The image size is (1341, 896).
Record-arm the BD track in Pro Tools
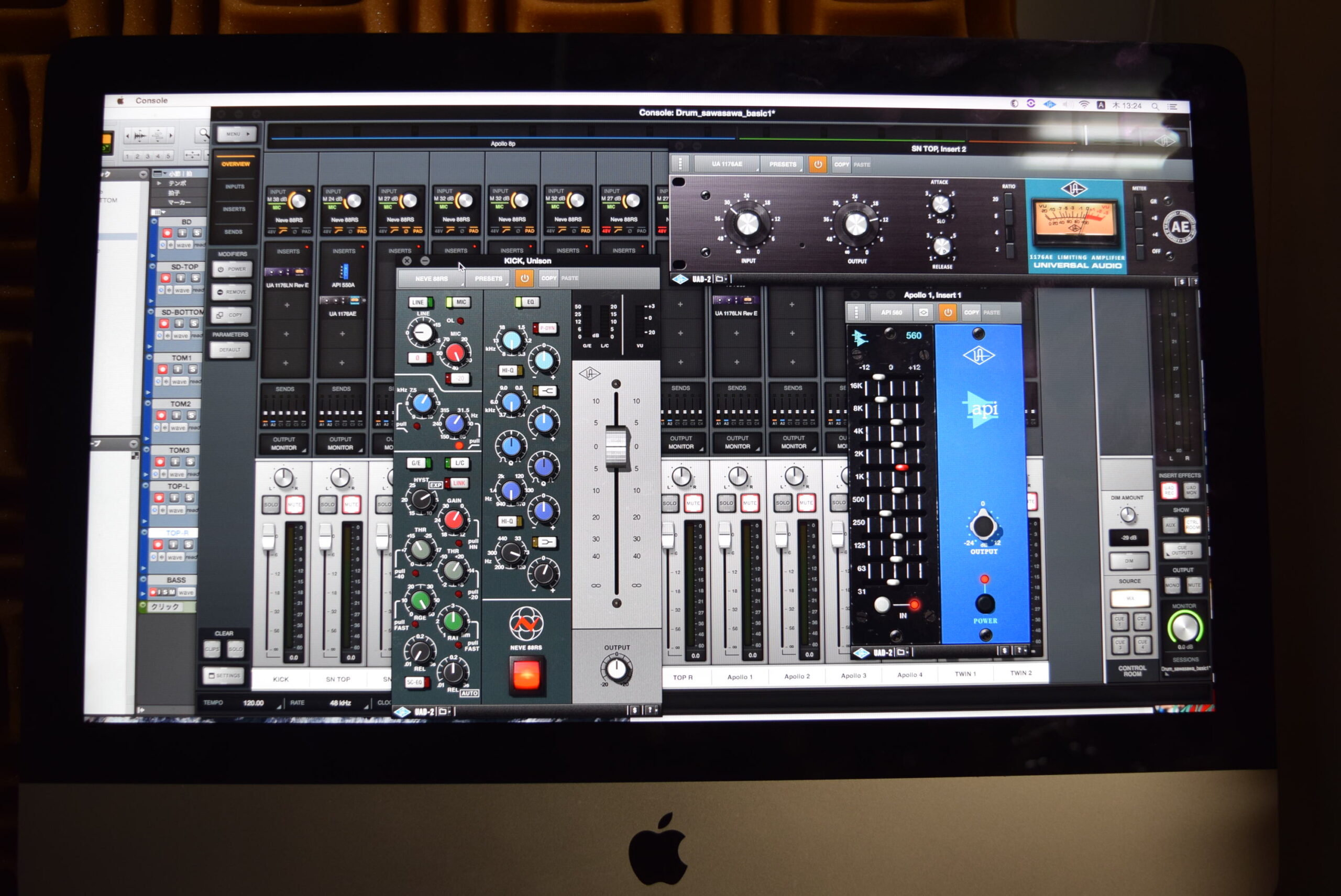click(167, 233)
